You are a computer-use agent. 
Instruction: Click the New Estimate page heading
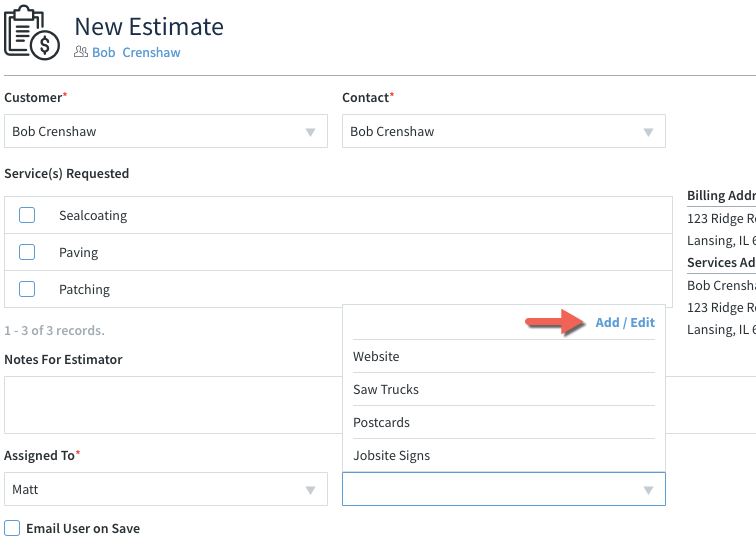[x=149, y=27]
